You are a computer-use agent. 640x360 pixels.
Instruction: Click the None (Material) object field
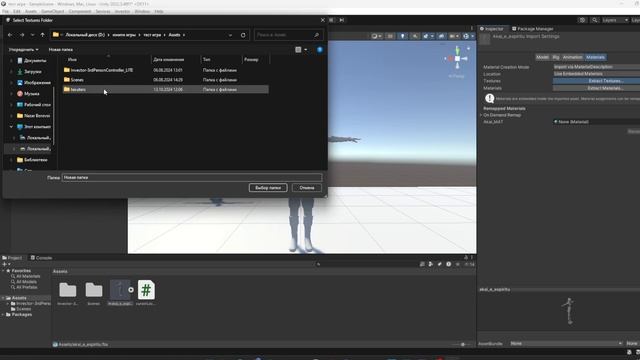click(596, 122)
